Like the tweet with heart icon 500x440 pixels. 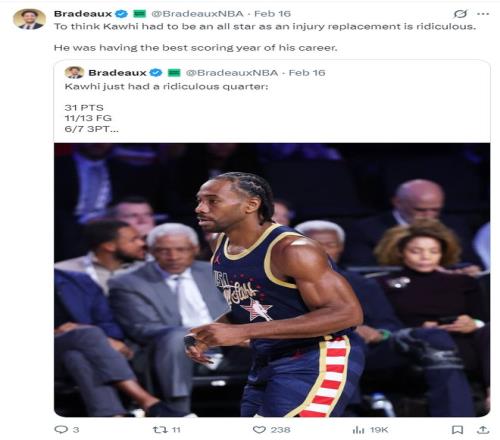pos(259,430)
